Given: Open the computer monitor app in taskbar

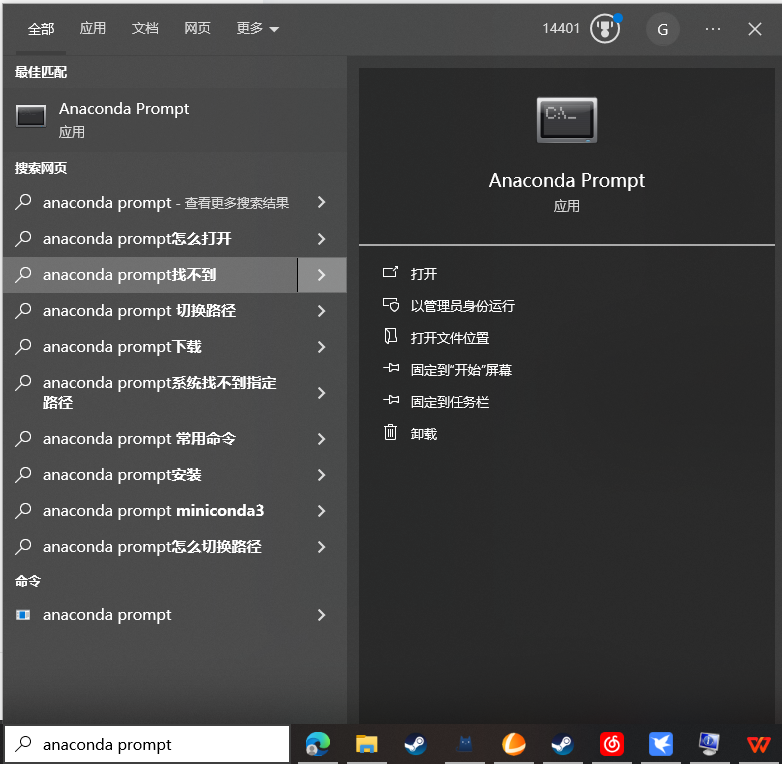Looking at the screenshot, I should pos(709,744).
